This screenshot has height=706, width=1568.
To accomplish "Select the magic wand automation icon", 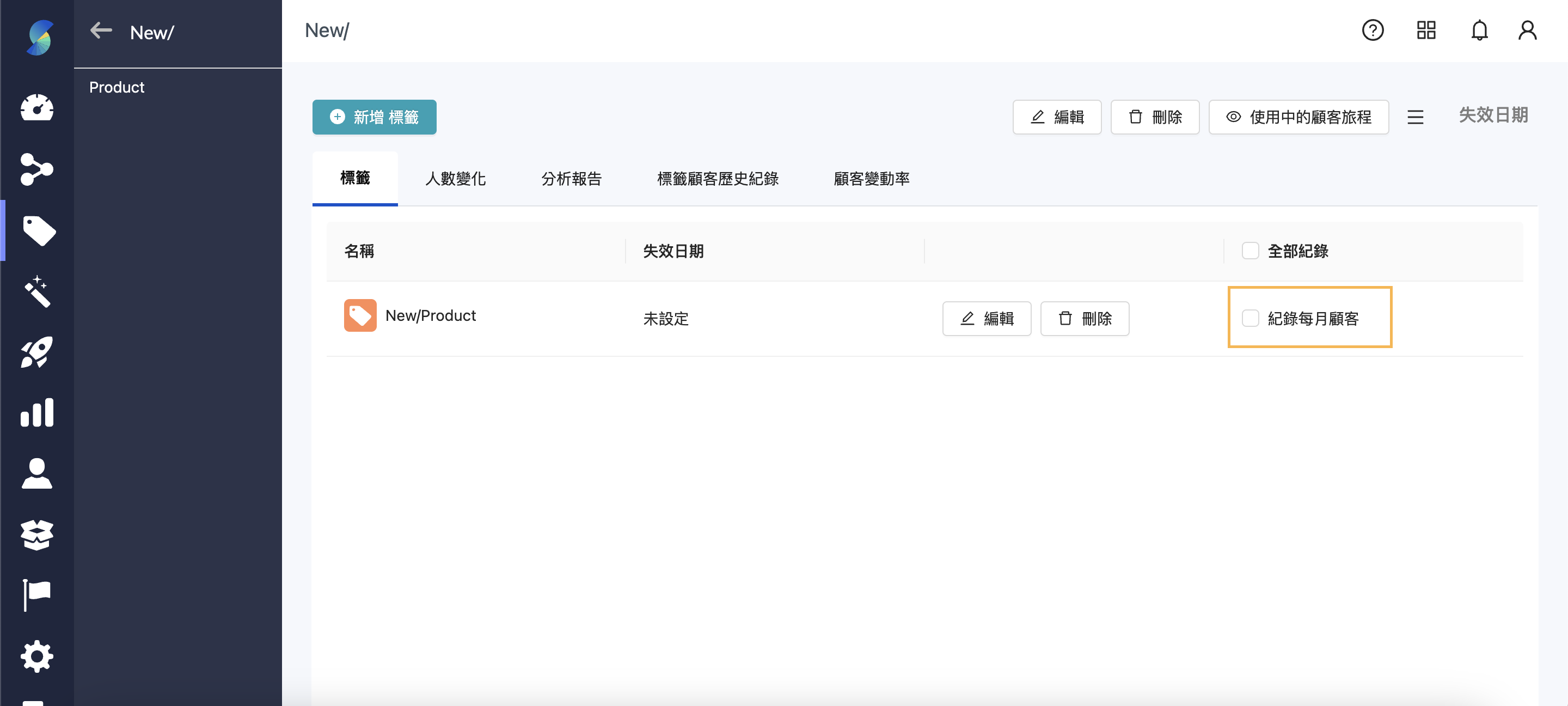I will [x=37, y=292].
